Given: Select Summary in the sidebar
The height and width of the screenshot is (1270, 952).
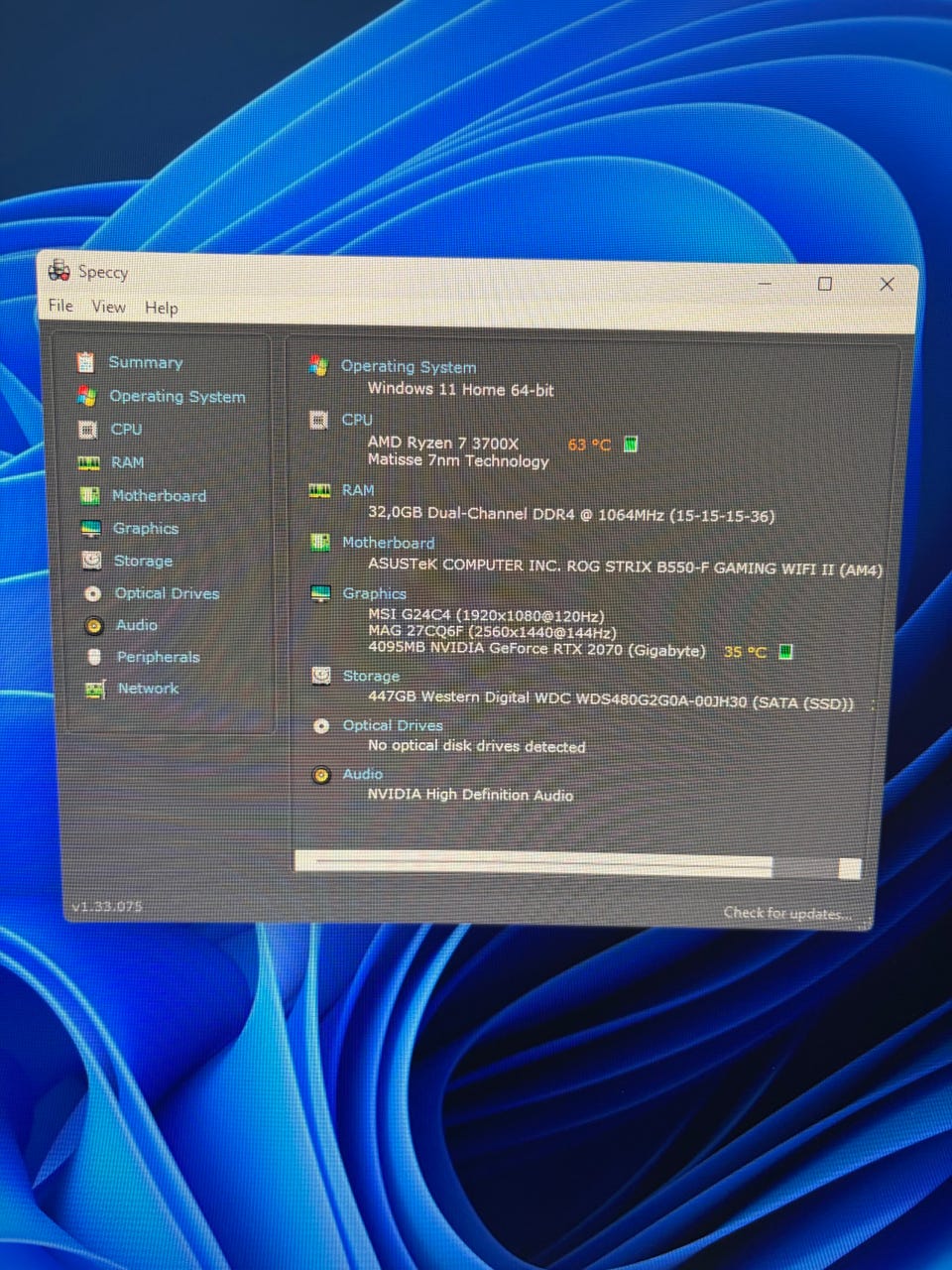Looking at the screenshot, I should click(x=146, y=362).
